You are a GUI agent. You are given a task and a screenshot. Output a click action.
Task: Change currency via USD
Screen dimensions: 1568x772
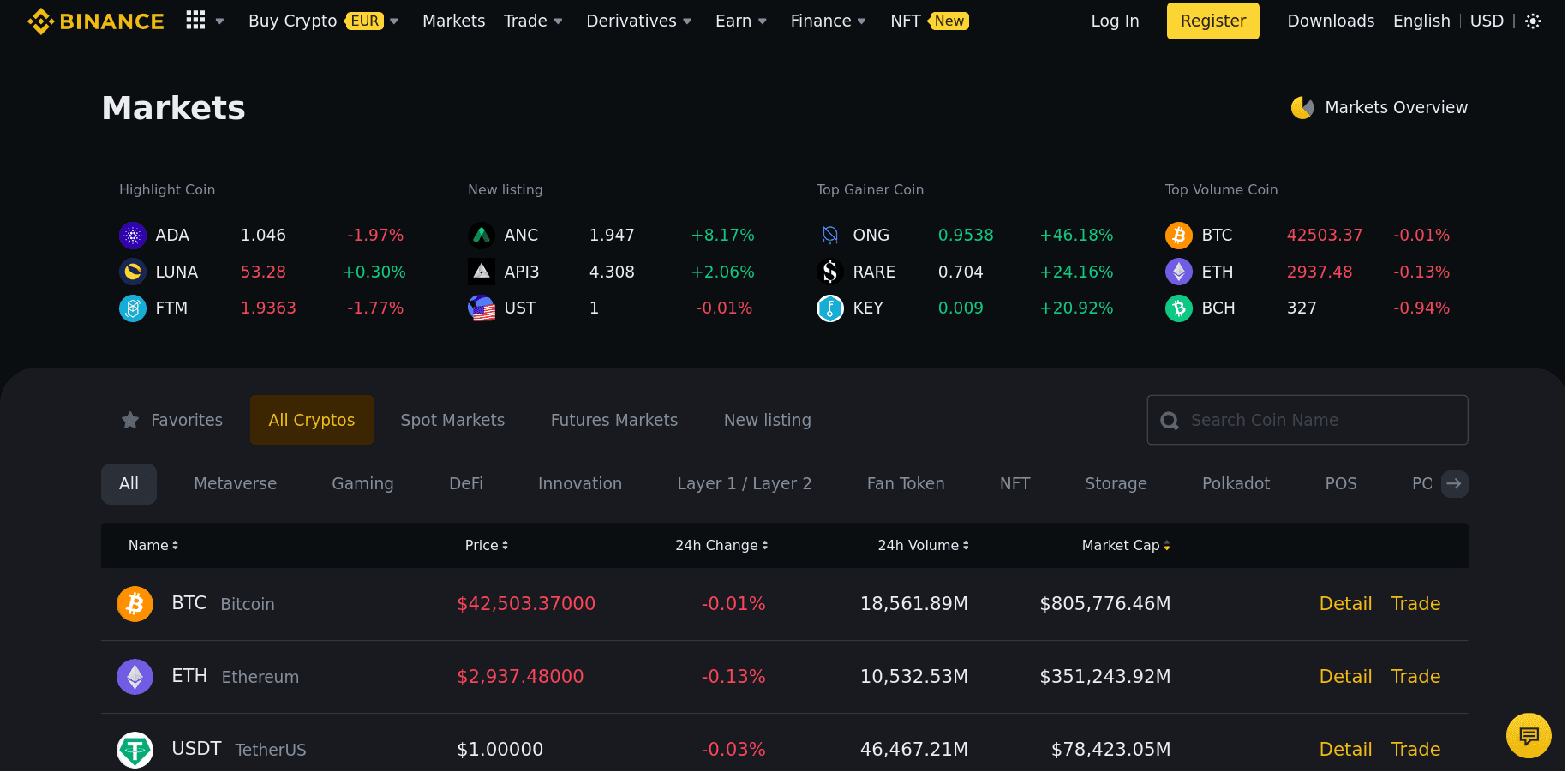coord(1487,21)
